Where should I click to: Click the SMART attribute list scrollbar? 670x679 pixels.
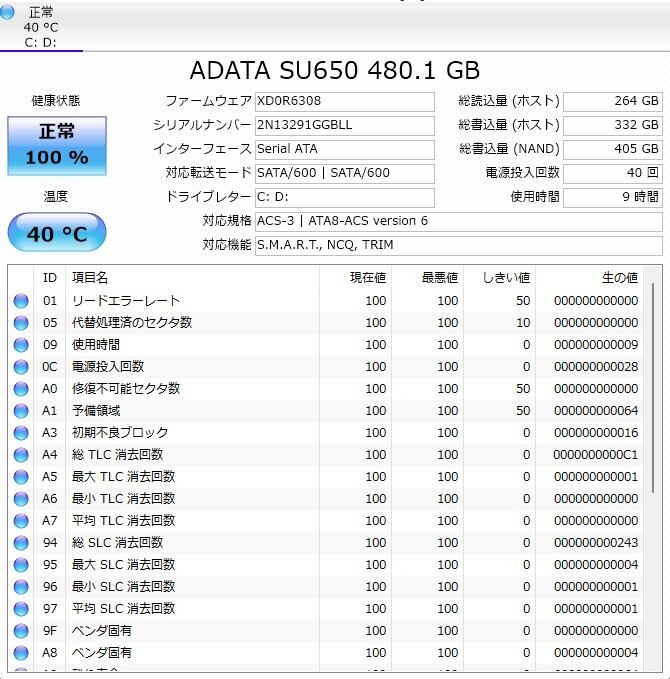pyautogui.click(x=655, y=400)
